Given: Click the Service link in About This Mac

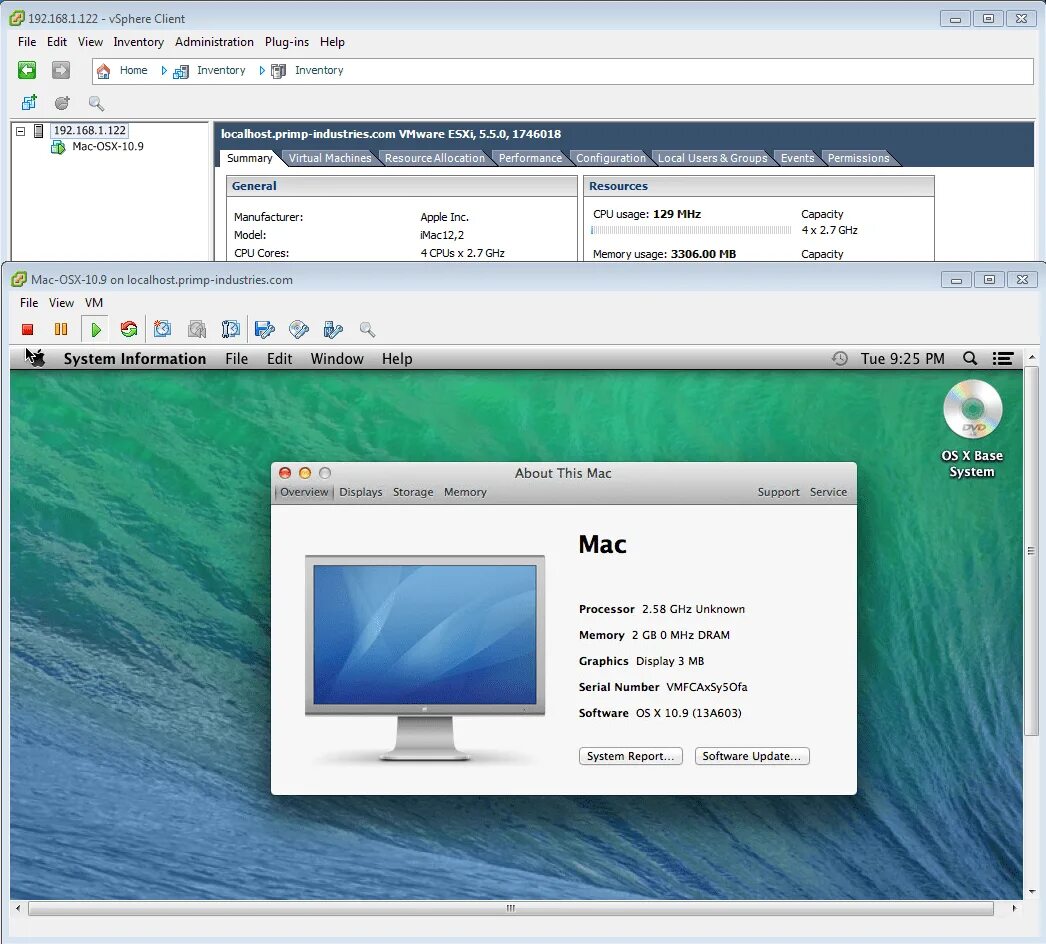Looking at the screenshot, I should (x=829, y=492).
